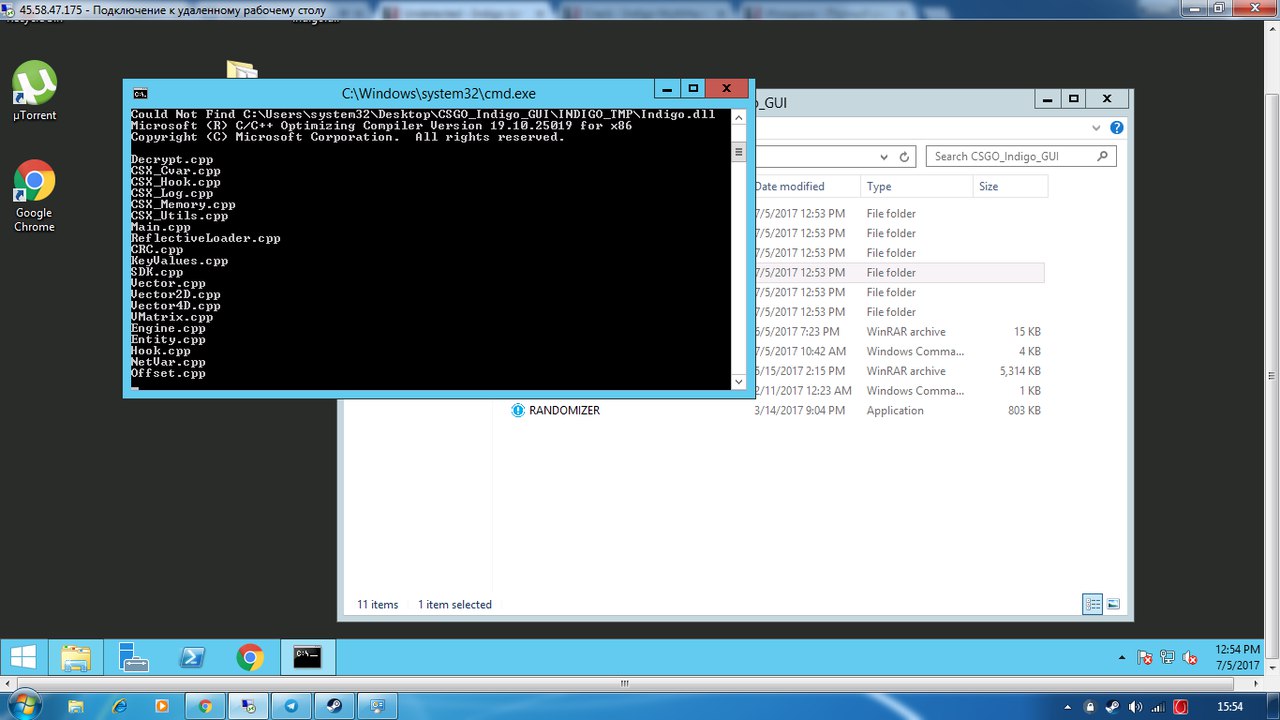The image size is (1280, 720).
Task: Launch PowerShell from the remote taskbar
Action: [x=192, y=657]
